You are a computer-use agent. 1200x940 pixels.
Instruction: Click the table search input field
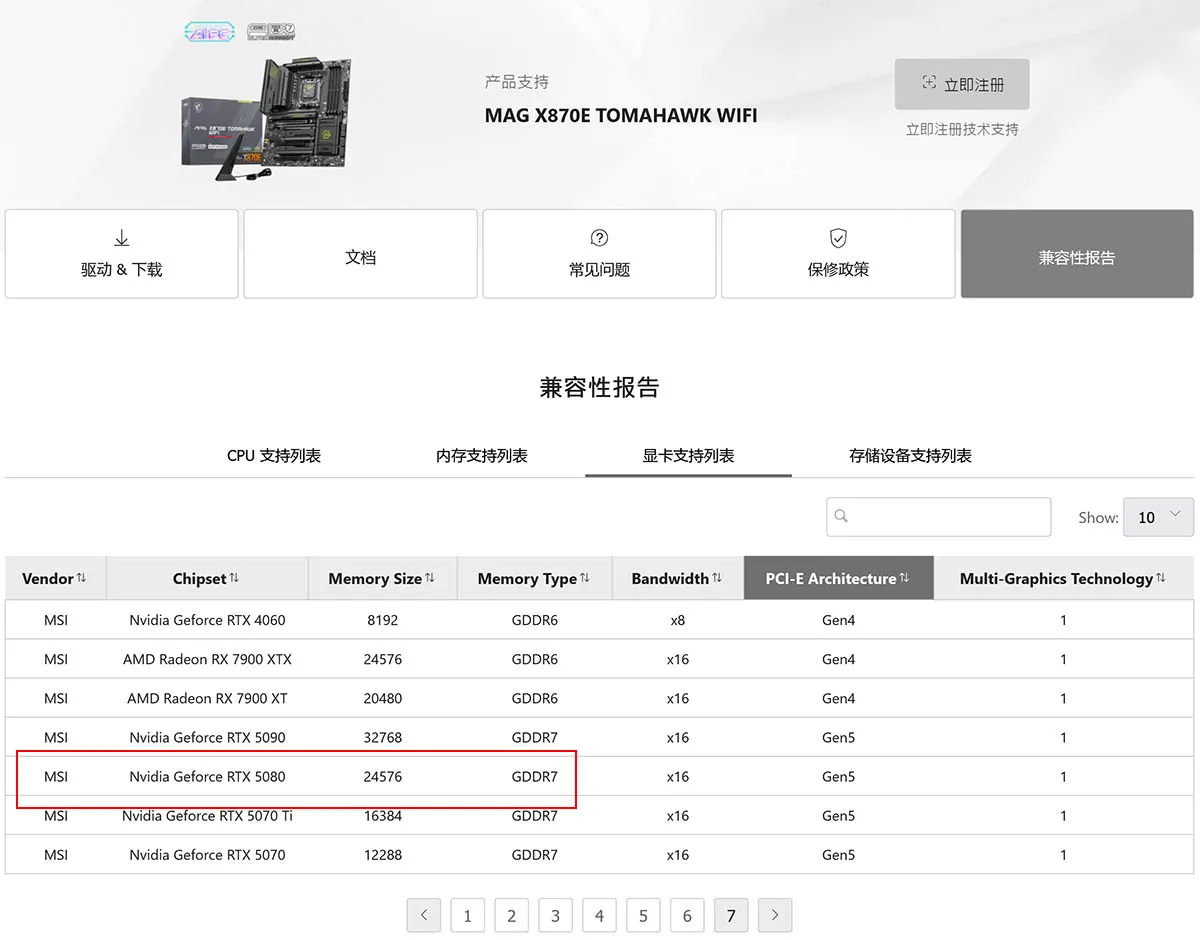(938, 517)
